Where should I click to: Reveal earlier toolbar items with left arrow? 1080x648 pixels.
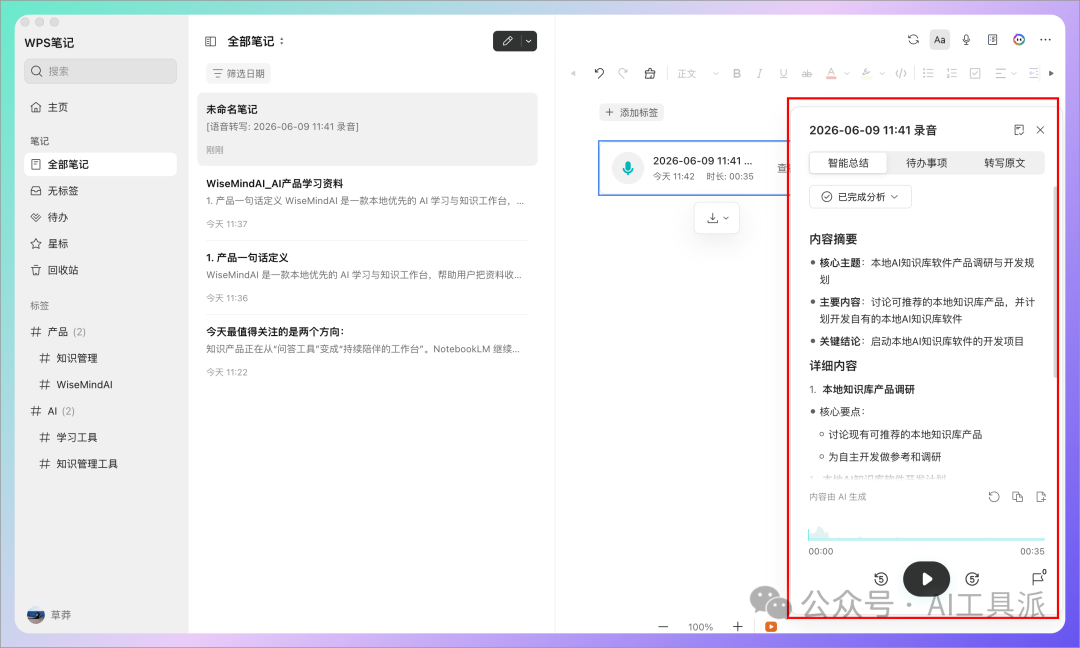(572, 73)
